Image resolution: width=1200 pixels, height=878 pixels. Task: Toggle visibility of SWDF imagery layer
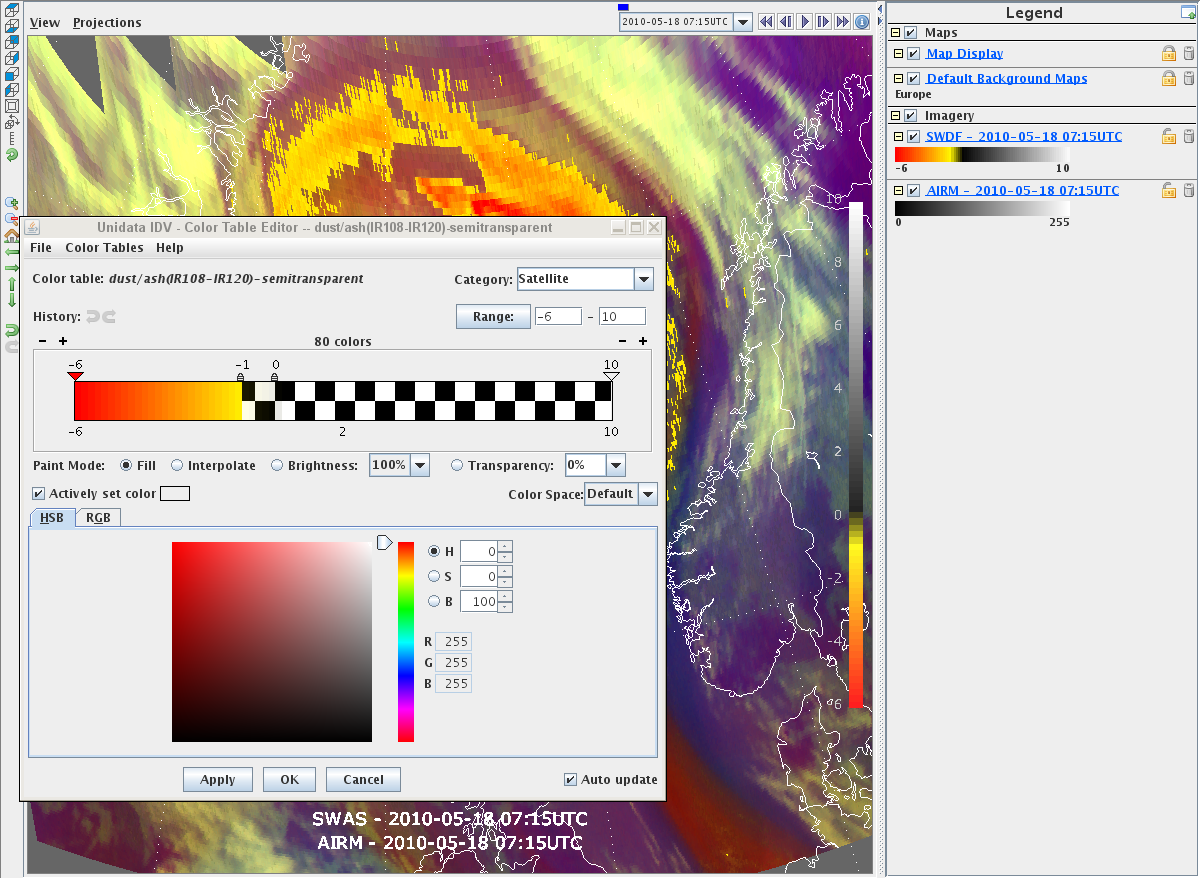(913, 136)
